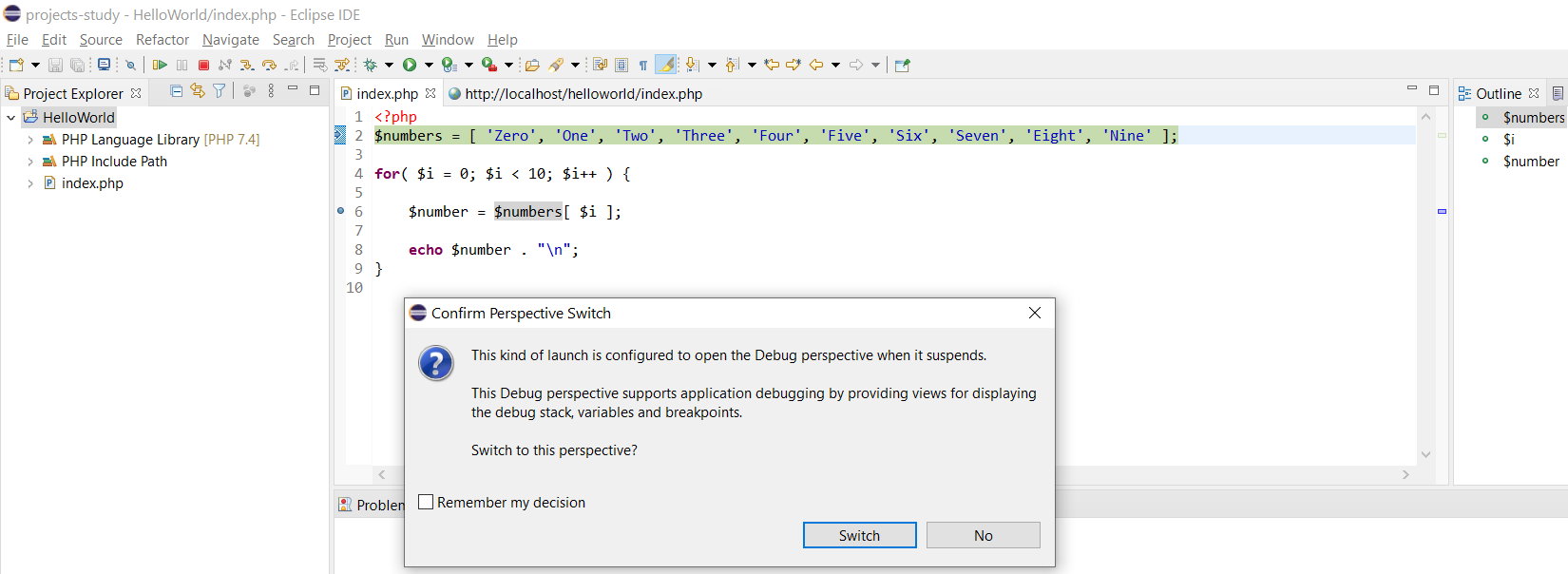Screen dimensions: 1568x574
Task: Open the New wizard dropdown arrow
Action: (x=35, y=65)
